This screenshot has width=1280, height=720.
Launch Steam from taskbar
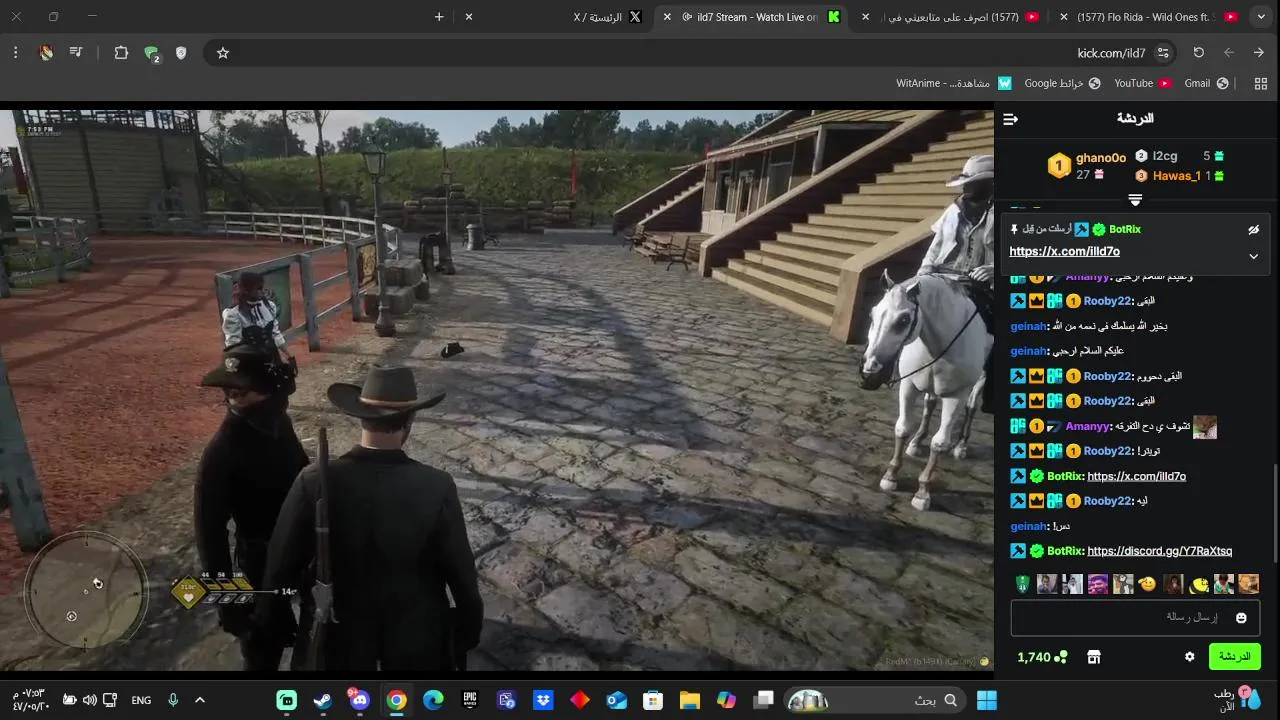click(x=323, y=700)
